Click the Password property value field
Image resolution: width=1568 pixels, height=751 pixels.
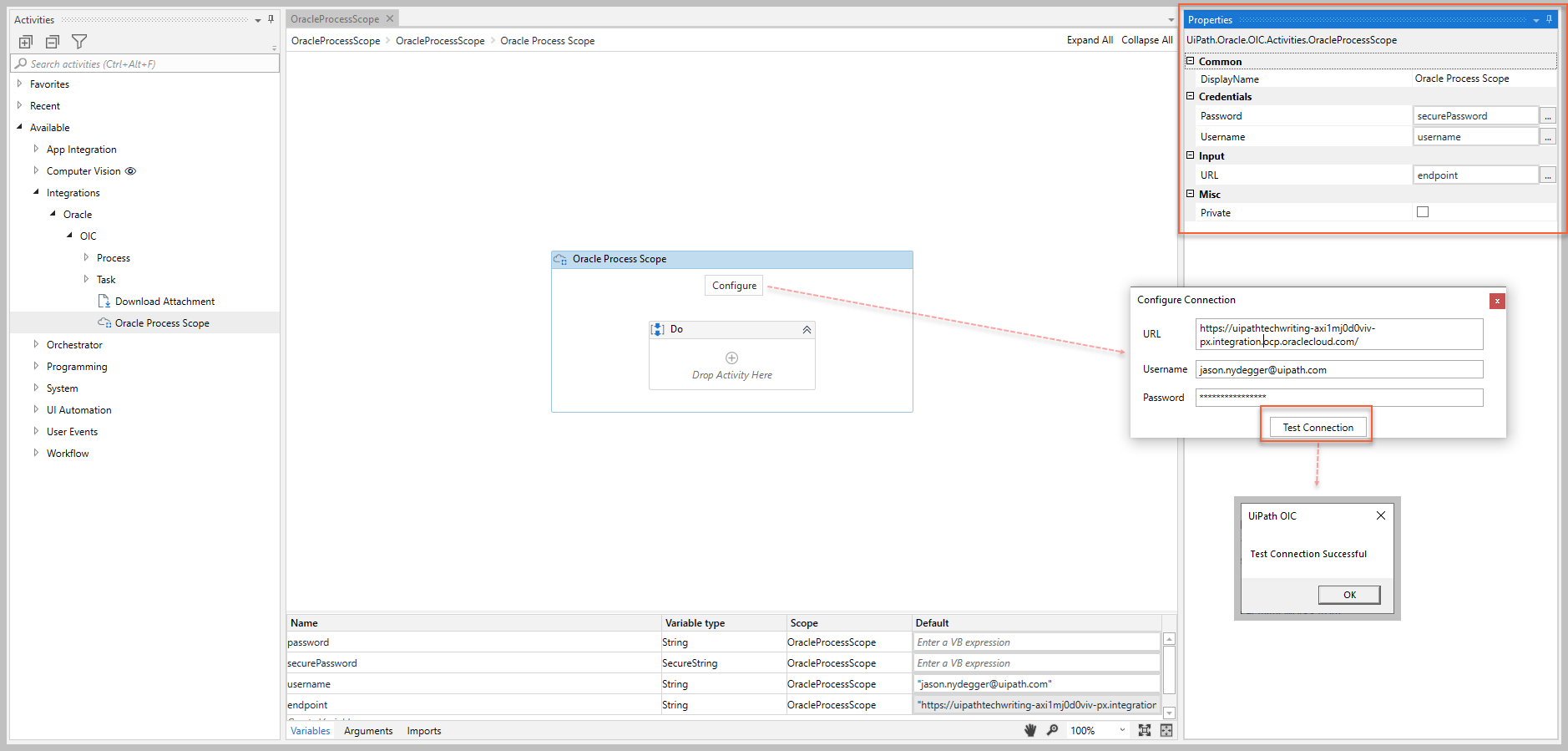(x=1475, y=116)
